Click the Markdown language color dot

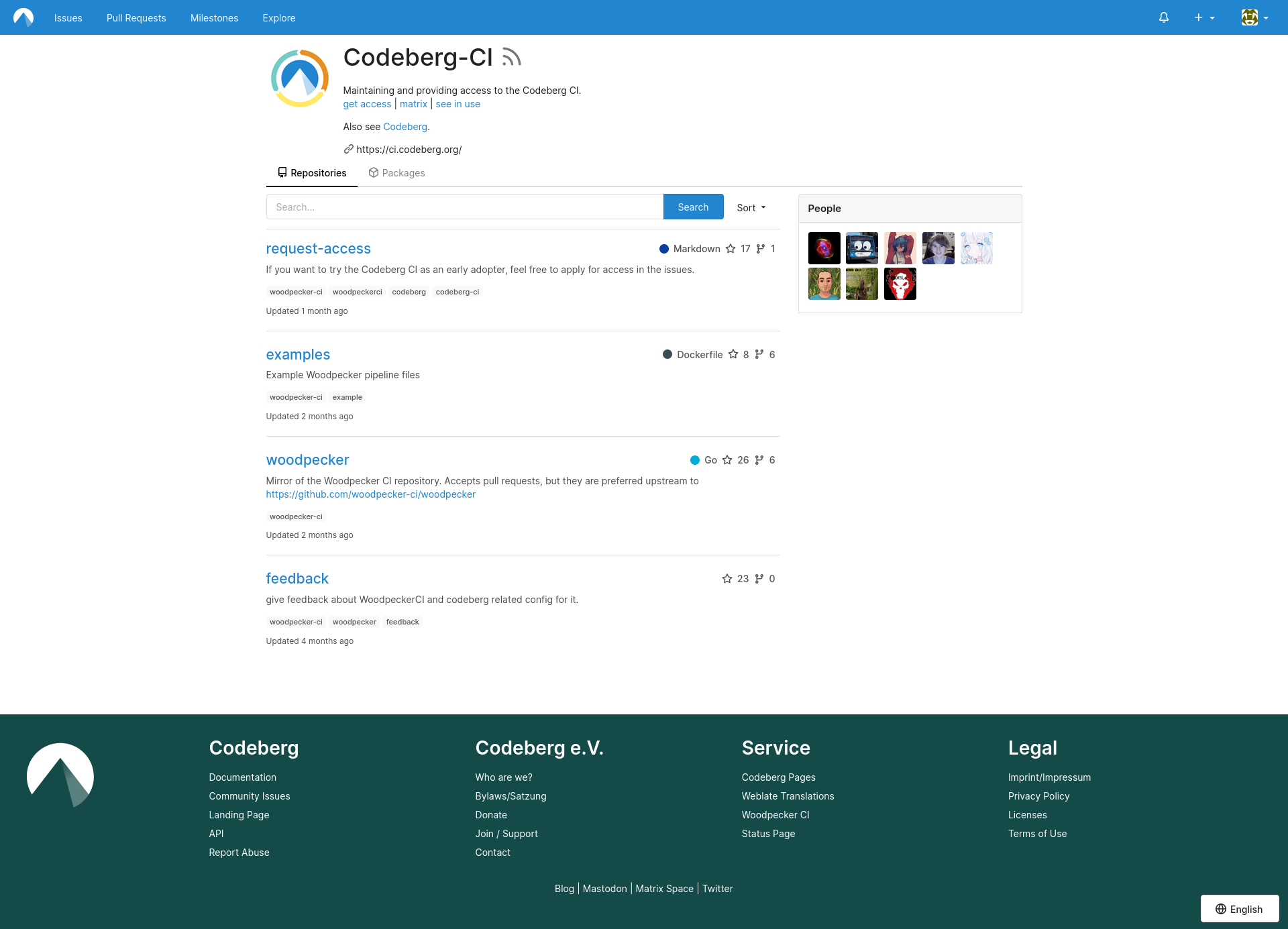664,249
